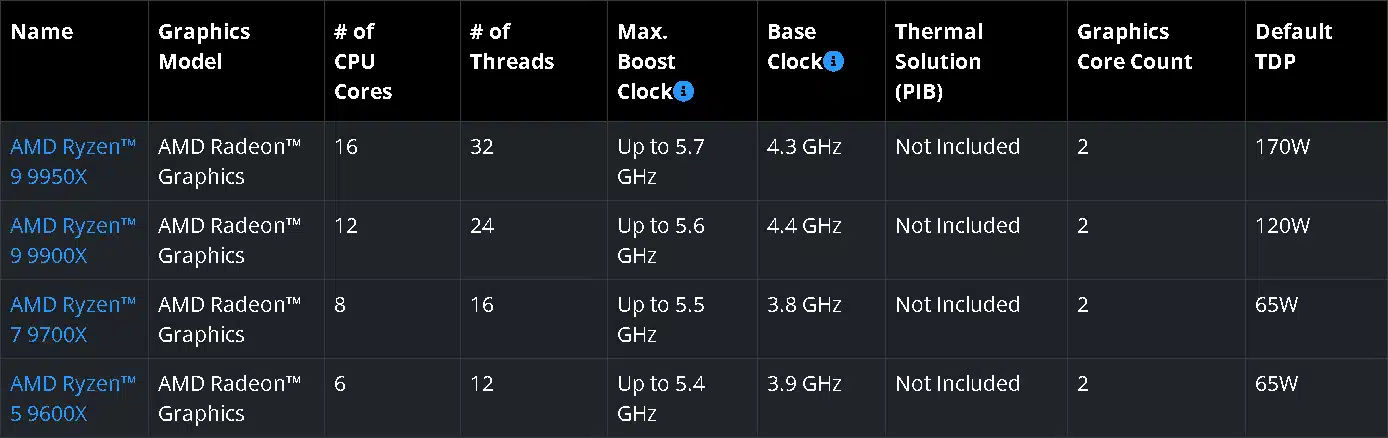Click the Graphics Core Count header
Viewport: 1388px width, 438px height.
click(x=1135, y=46)
